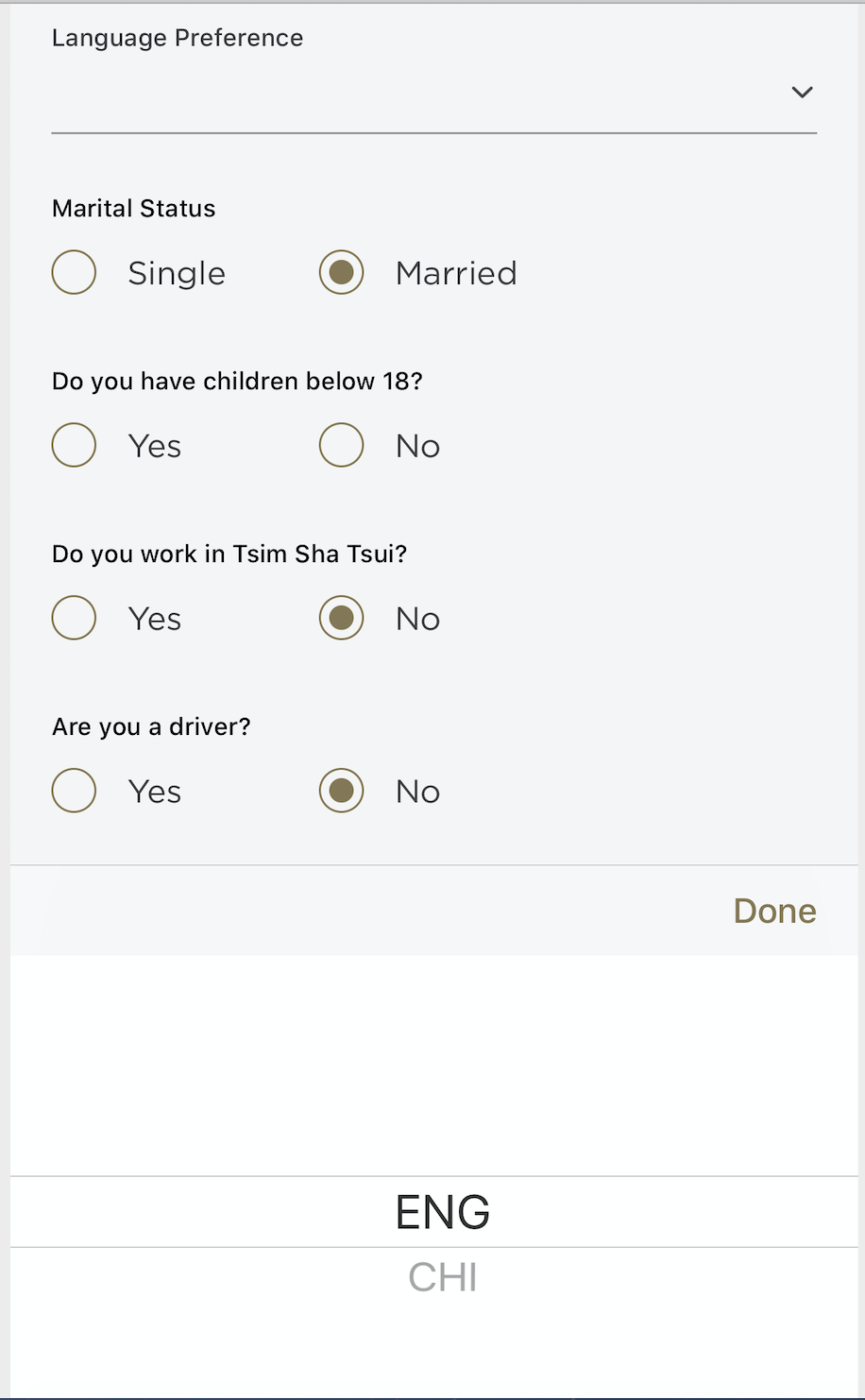
Task: Click the Marital Status heading
Action: (x=133, y=209)
